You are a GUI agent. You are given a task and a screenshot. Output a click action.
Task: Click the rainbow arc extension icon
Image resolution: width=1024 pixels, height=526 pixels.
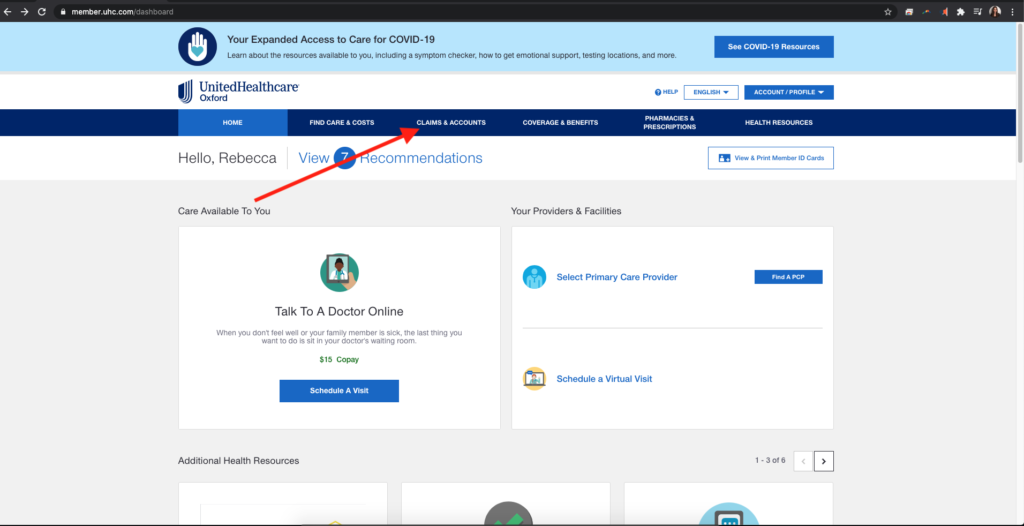[x=926, y=12]
